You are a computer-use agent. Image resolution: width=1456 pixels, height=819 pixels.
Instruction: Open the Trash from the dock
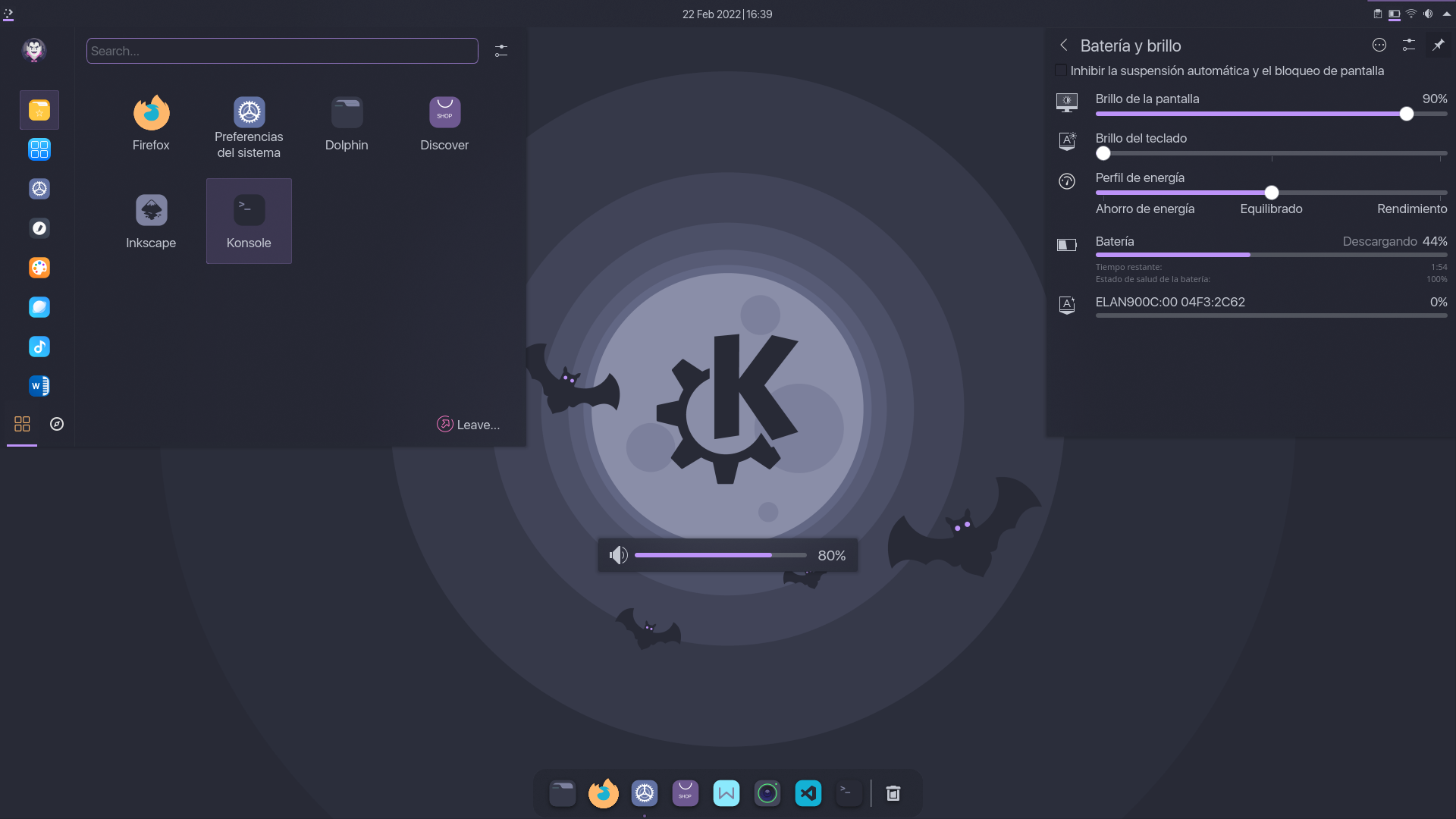pos(893,793)
